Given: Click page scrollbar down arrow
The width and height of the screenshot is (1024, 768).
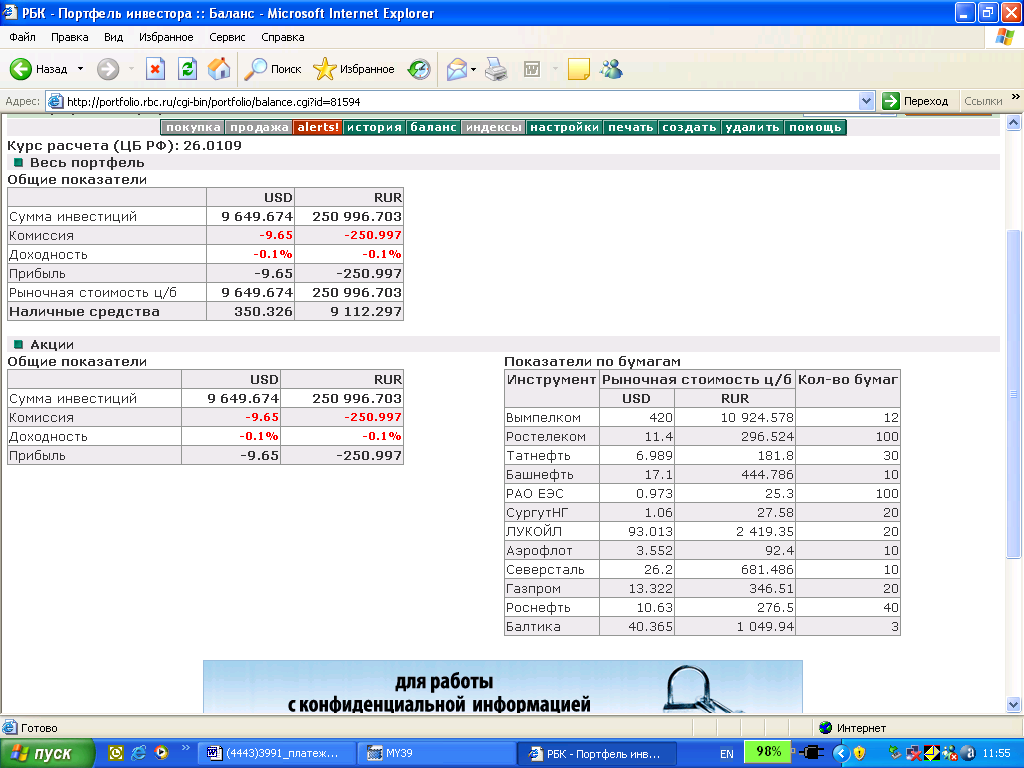Looking at the screenshot, I should click(1014, 705).
